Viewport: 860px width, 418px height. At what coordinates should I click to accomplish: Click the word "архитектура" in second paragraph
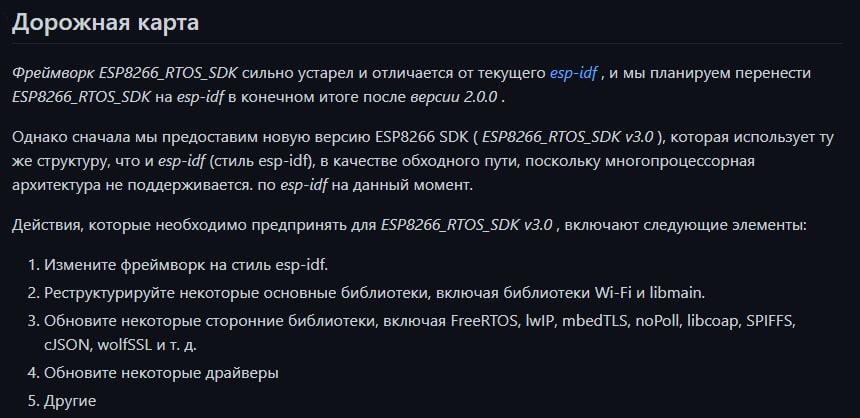[x=59, y=186]
